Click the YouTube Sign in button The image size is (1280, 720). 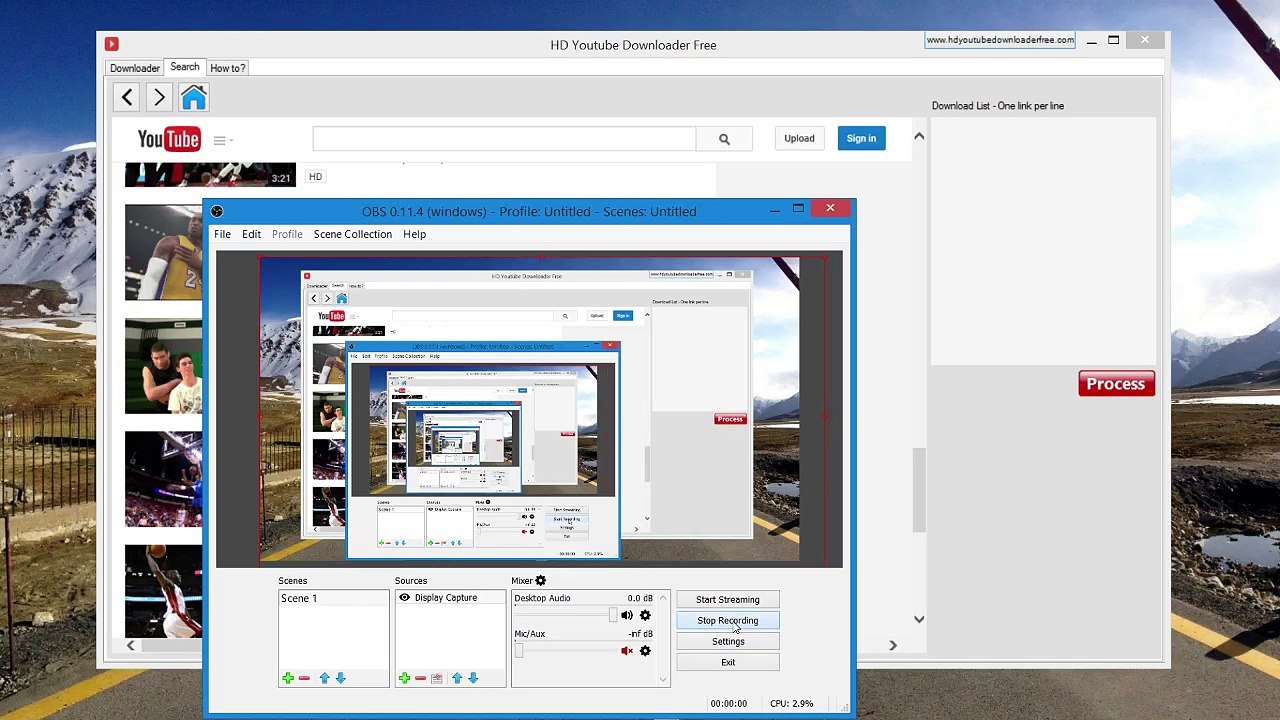coord(861,139)
